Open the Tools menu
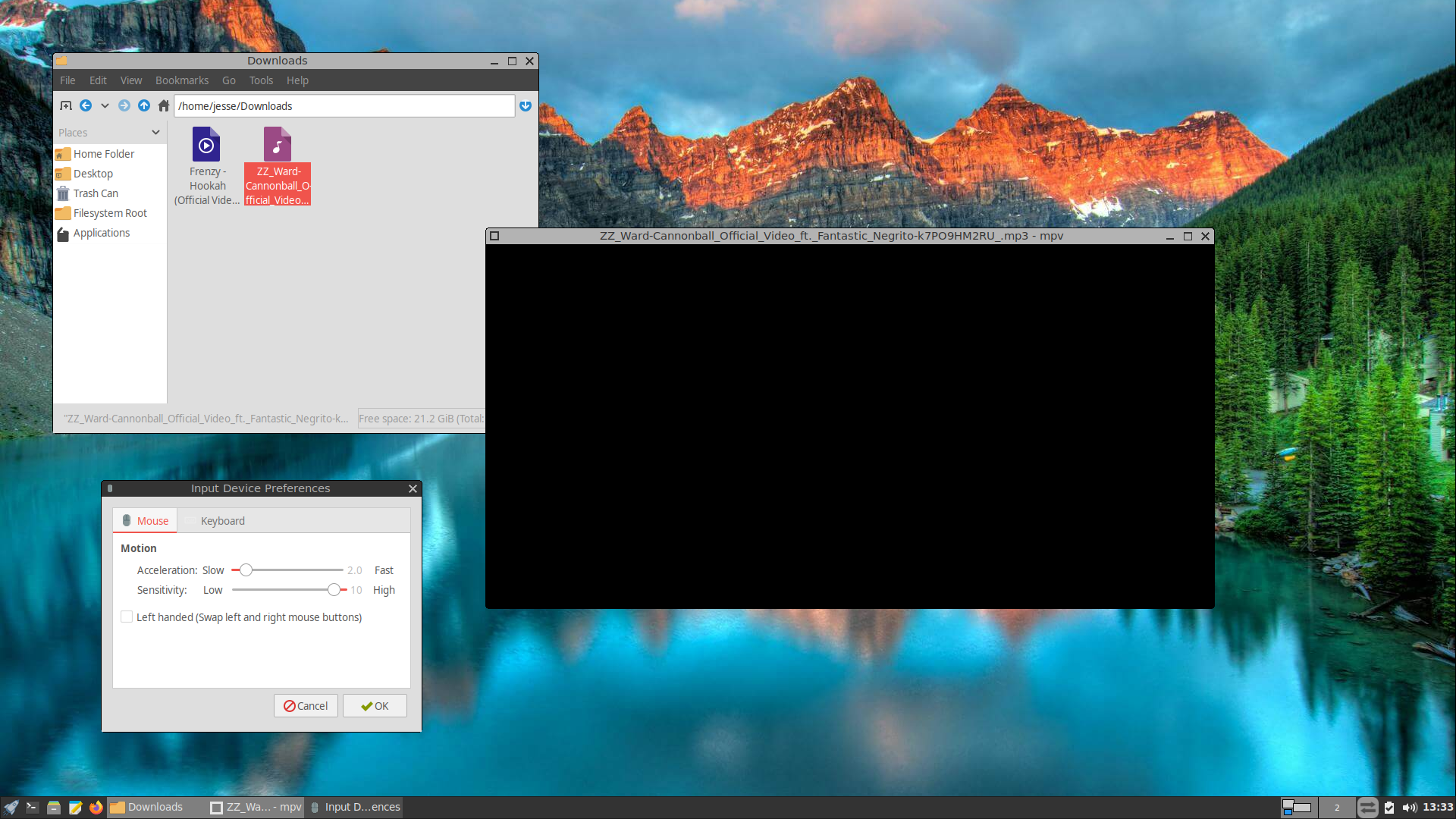 pyautogui.click(x=261, y=80)
